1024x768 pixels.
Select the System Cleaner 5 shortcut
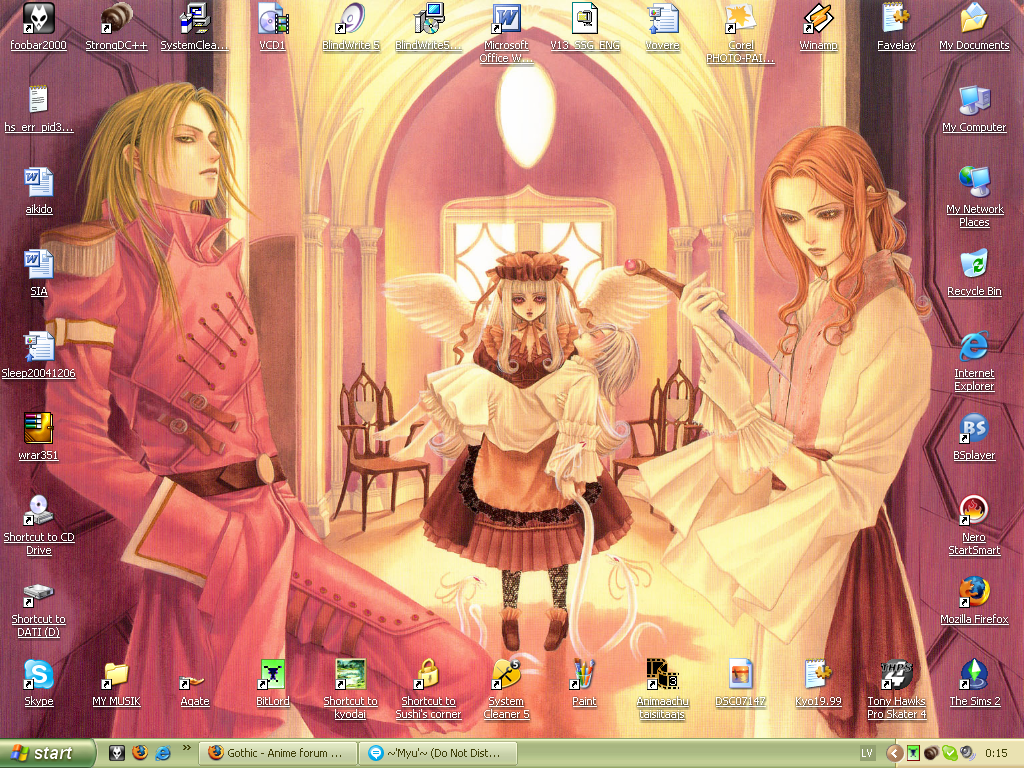point(506,690)
